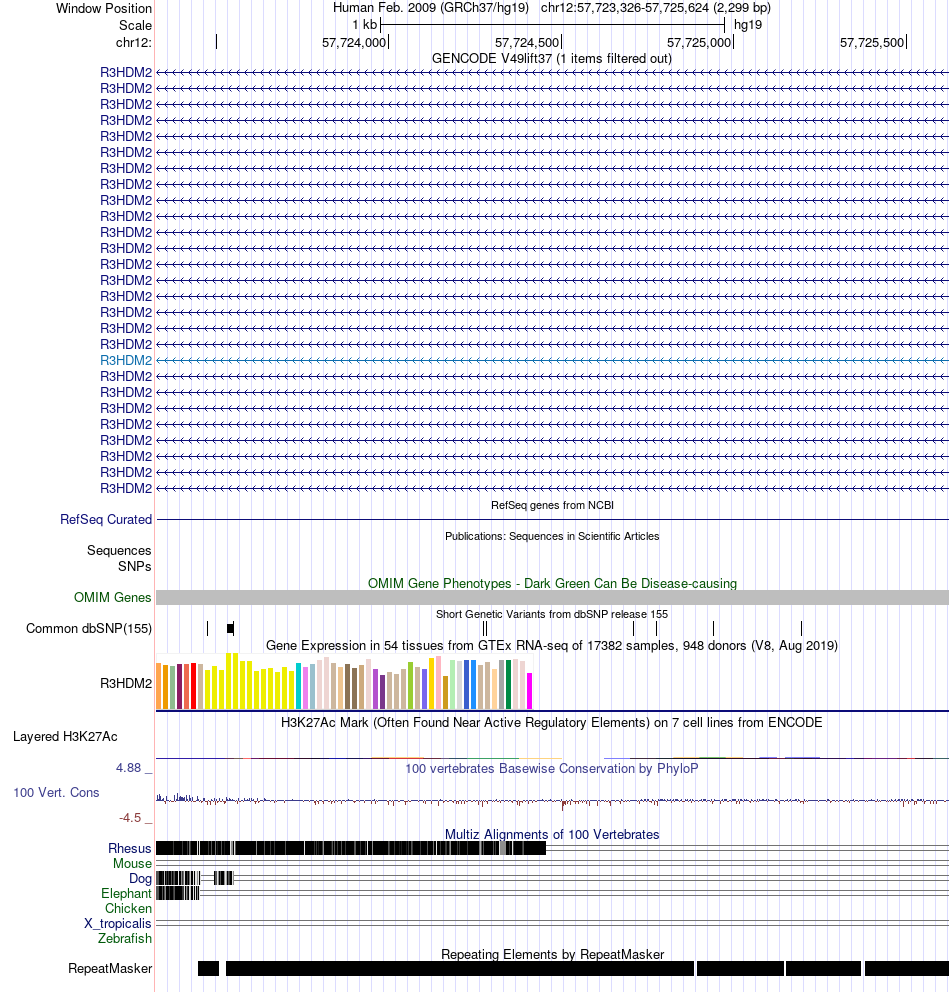Click the Dog alignment label

(x=140, y=878)
